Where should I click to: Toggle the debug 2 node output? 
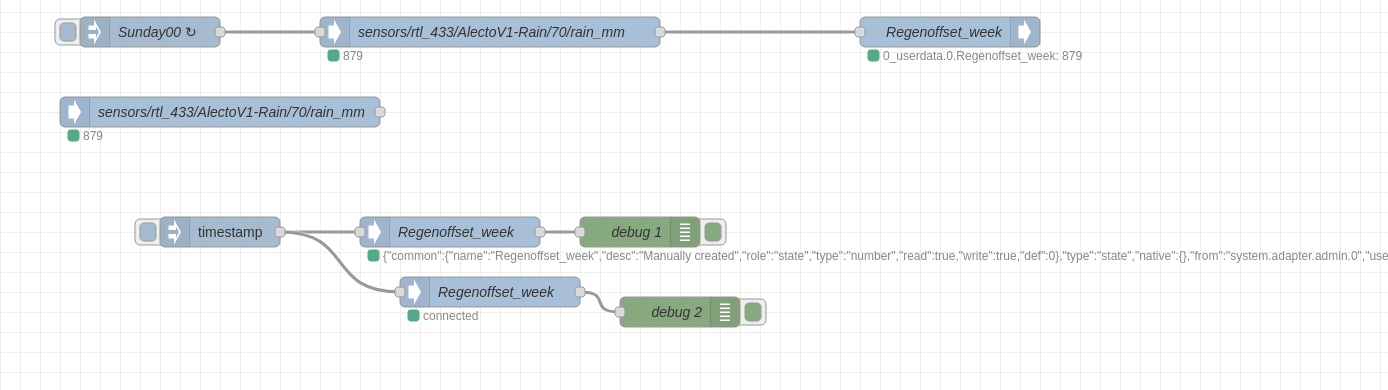753,312
